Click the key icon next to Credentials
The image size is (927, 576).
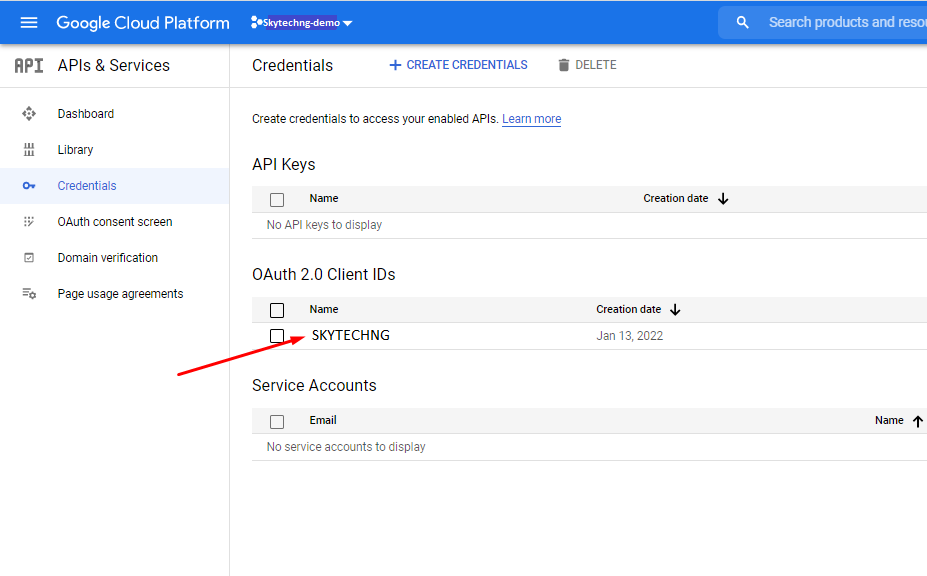(x=29, y=186)
